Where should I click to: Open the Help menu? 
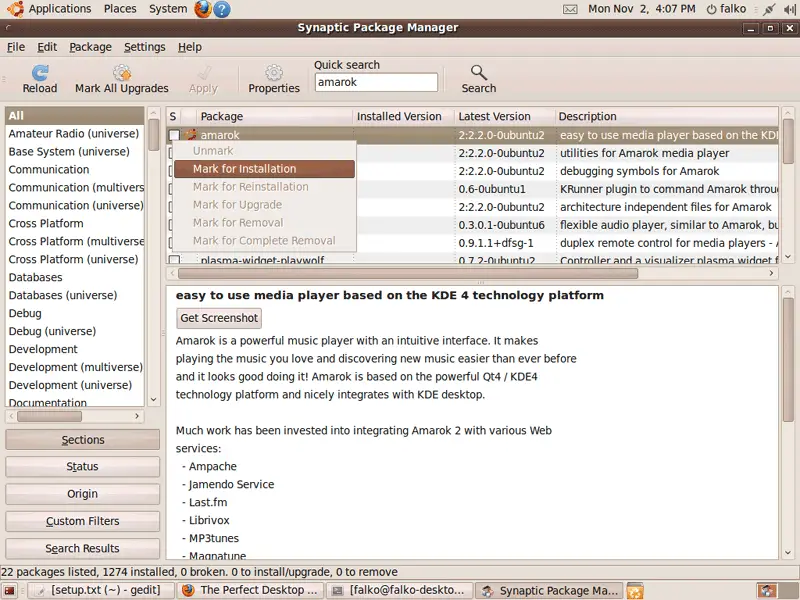[x=190, y=47]
